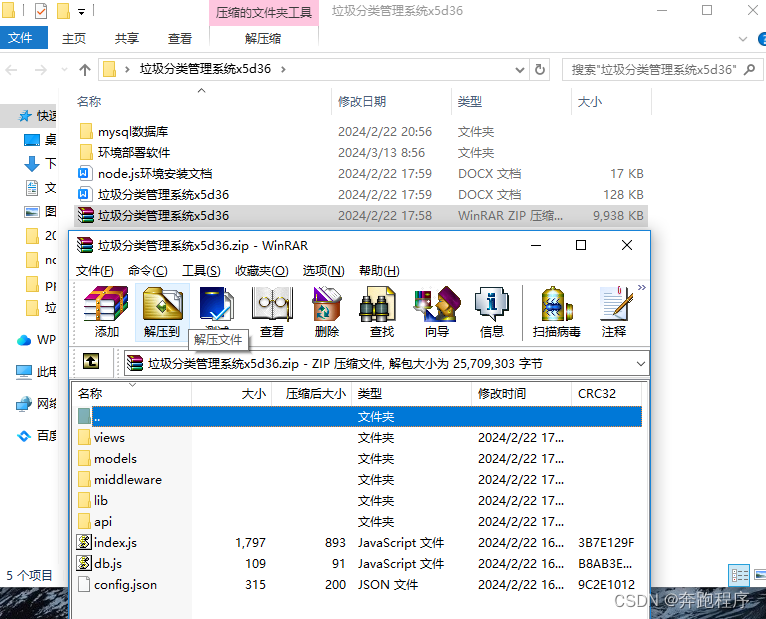Expand Explorer address bar history dropdown

pos(520,70)
